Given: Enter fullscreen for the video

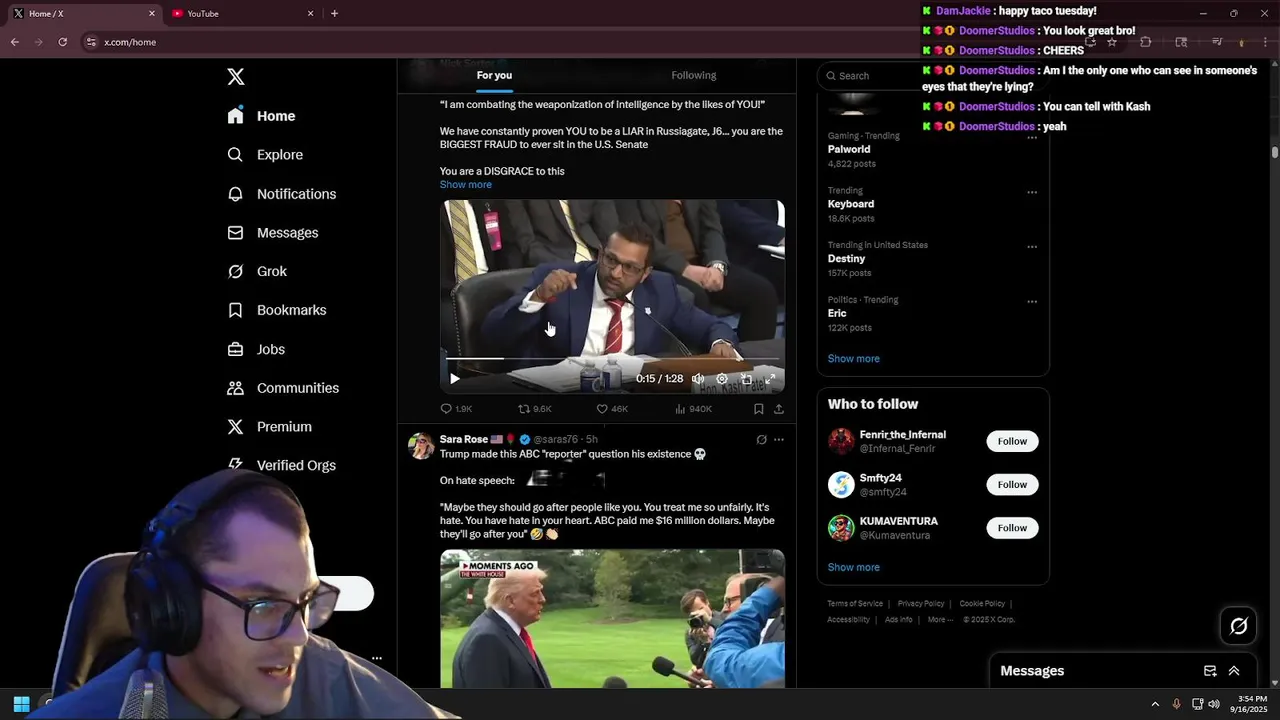Looking at the screenshot, I should [770, 379].
